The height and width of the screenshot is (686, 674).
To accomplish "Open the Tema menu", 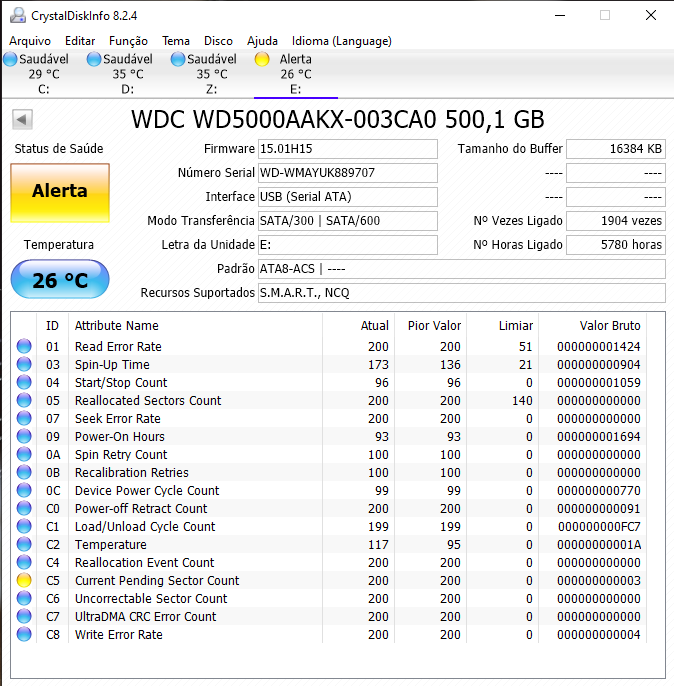I will pos(176,41).
